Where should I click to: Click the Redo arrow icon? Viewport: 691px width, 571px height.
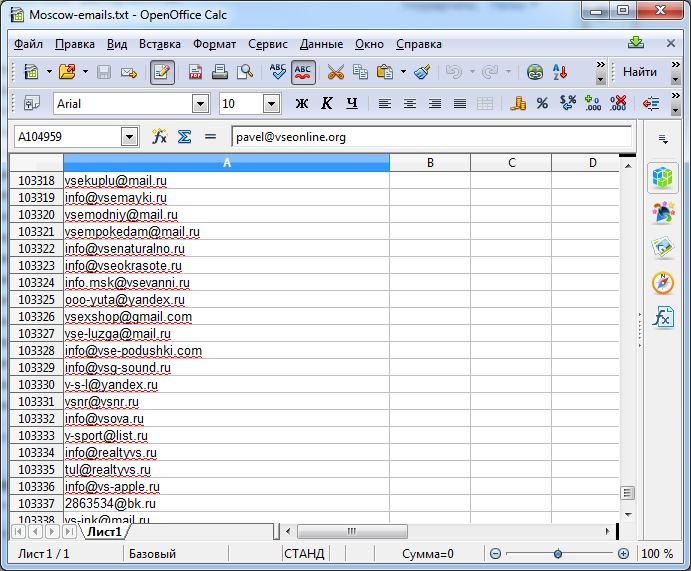490,72
